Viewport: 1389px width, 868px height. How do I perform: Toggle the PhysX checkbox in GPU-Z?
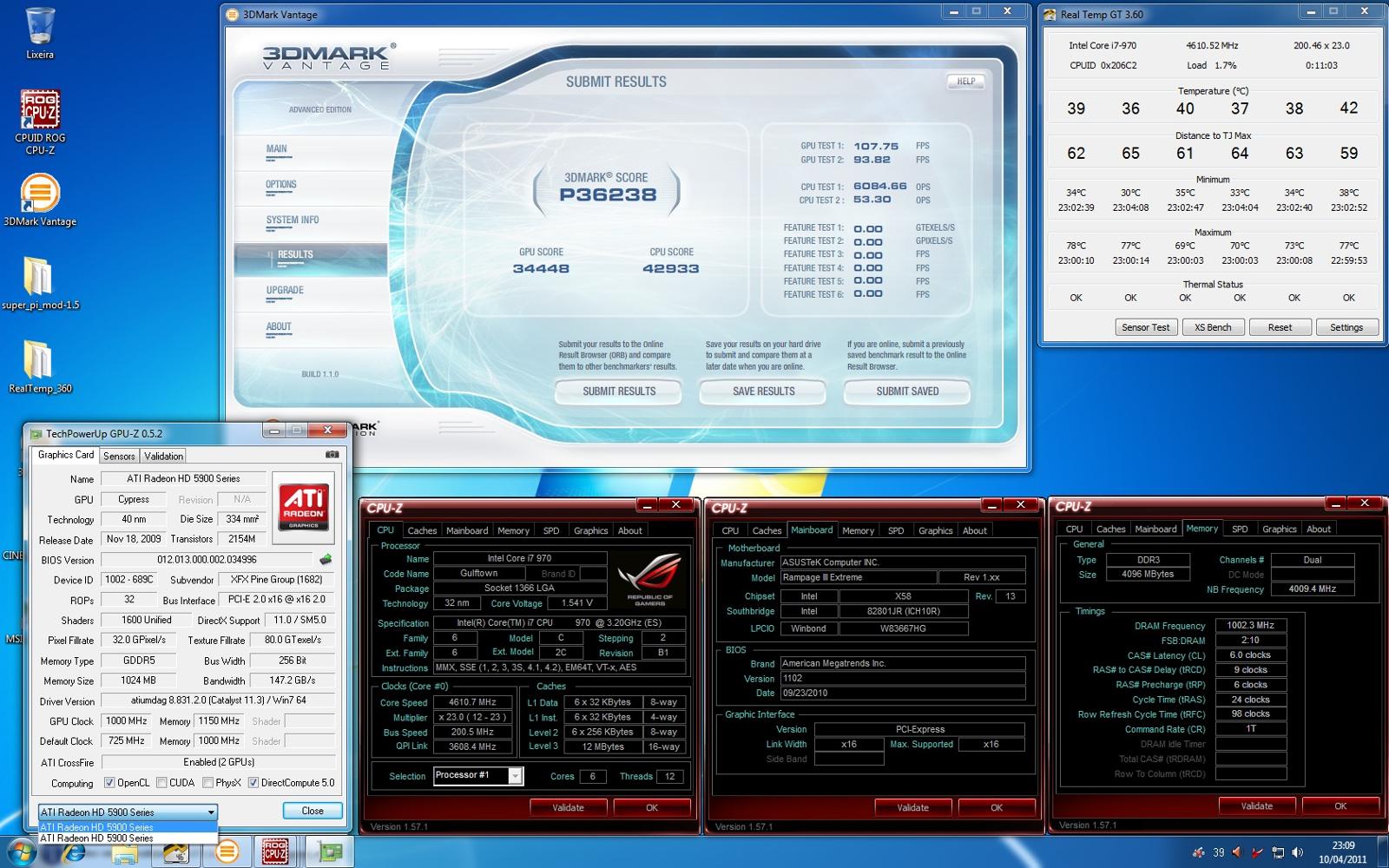click(x=207, y=782)
